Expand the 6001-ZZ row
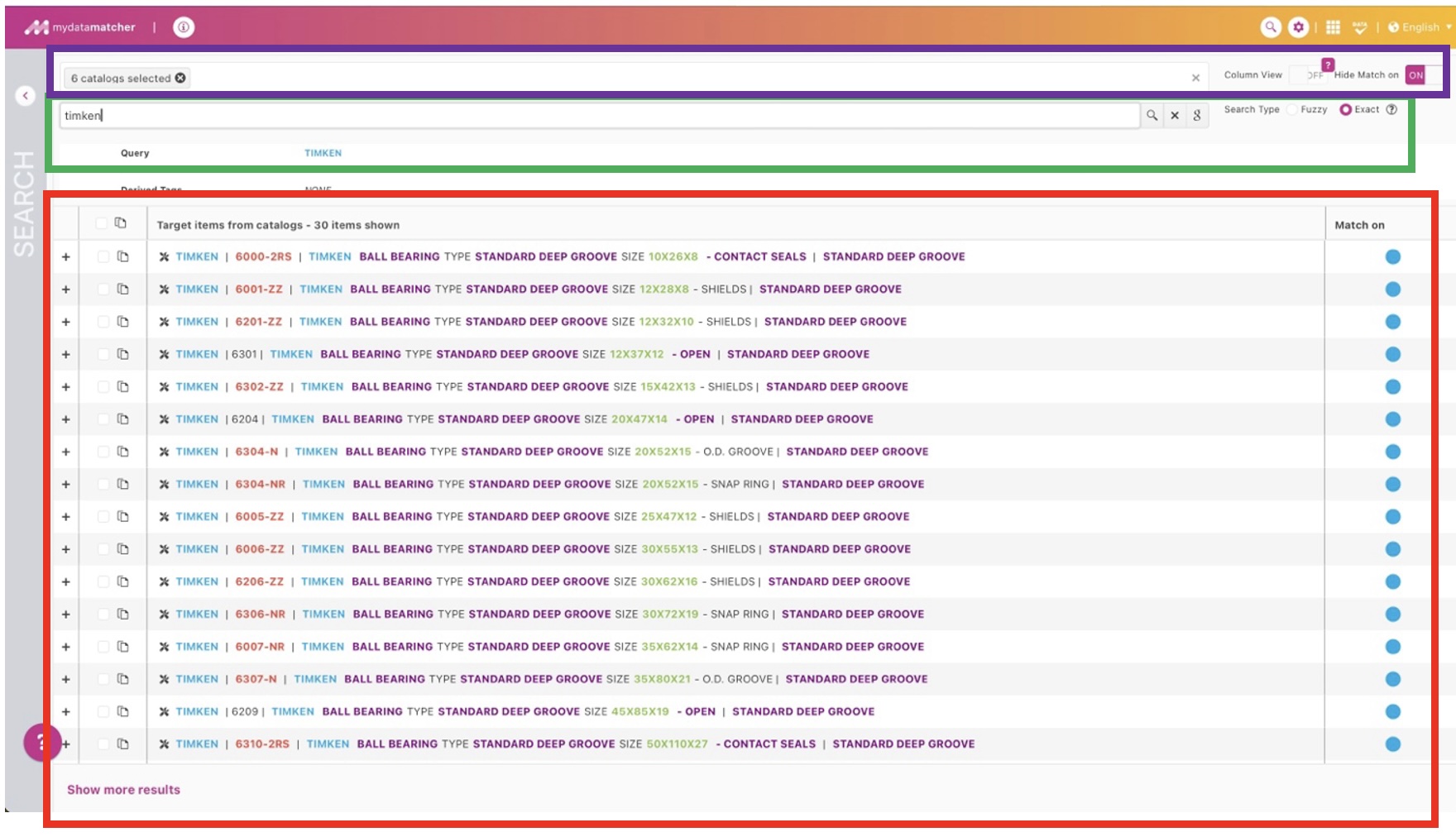 (x=65, y=289)
